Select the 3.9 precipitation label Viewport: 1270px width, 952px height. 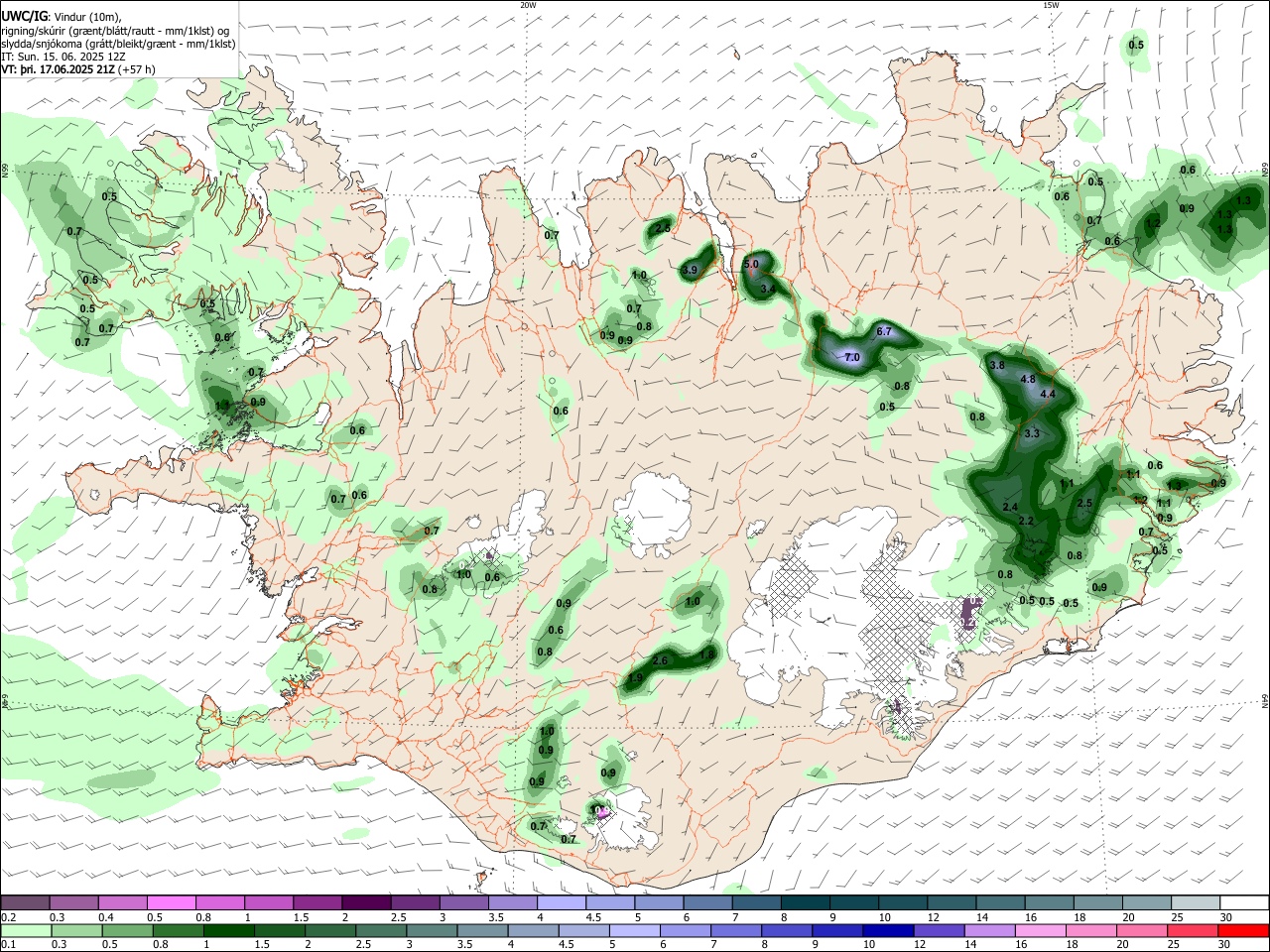coord(691,270)
